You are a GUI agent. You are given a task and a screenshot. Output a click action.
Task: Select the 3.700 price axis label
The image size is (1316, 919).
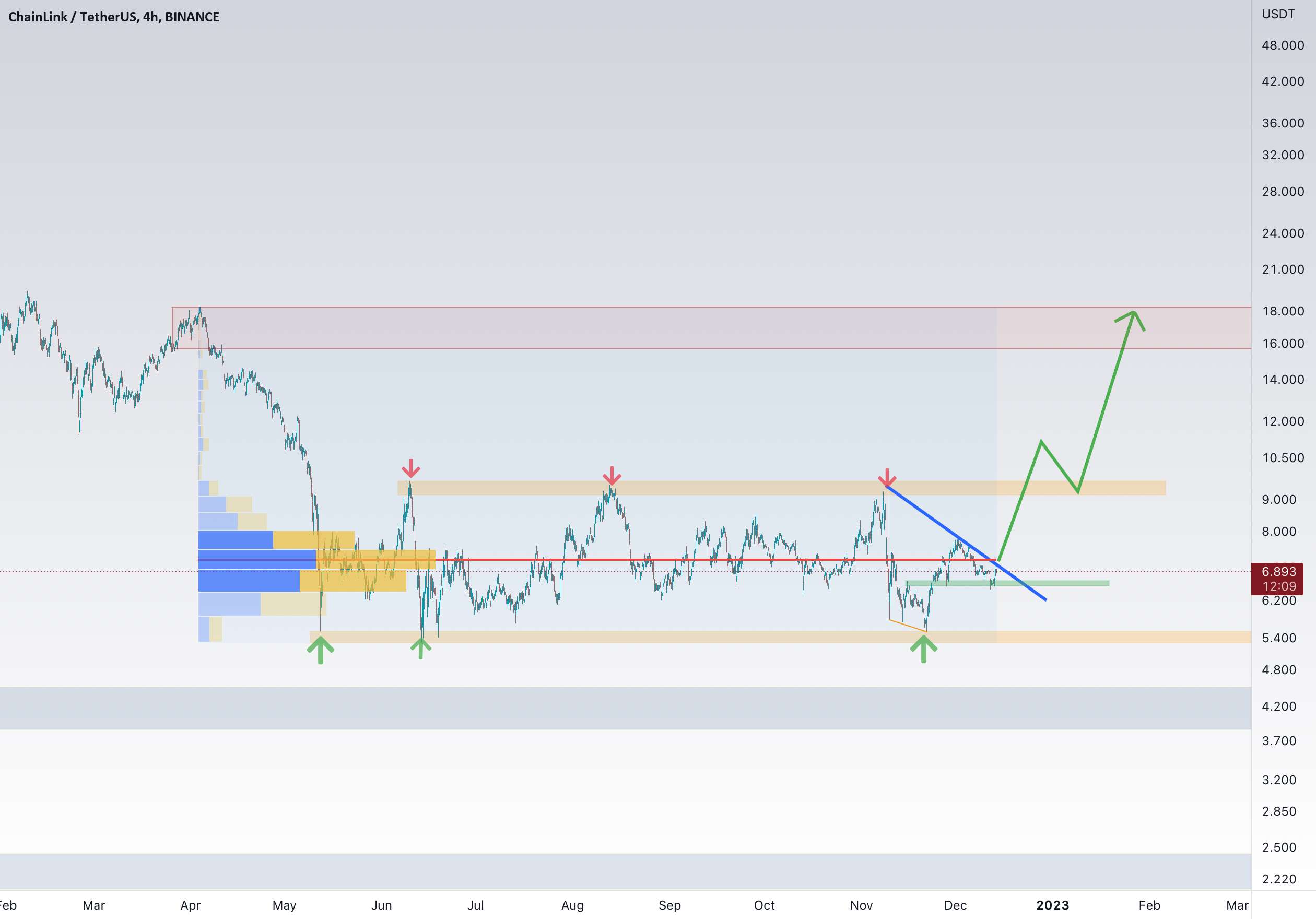(x=1278, y=741)
